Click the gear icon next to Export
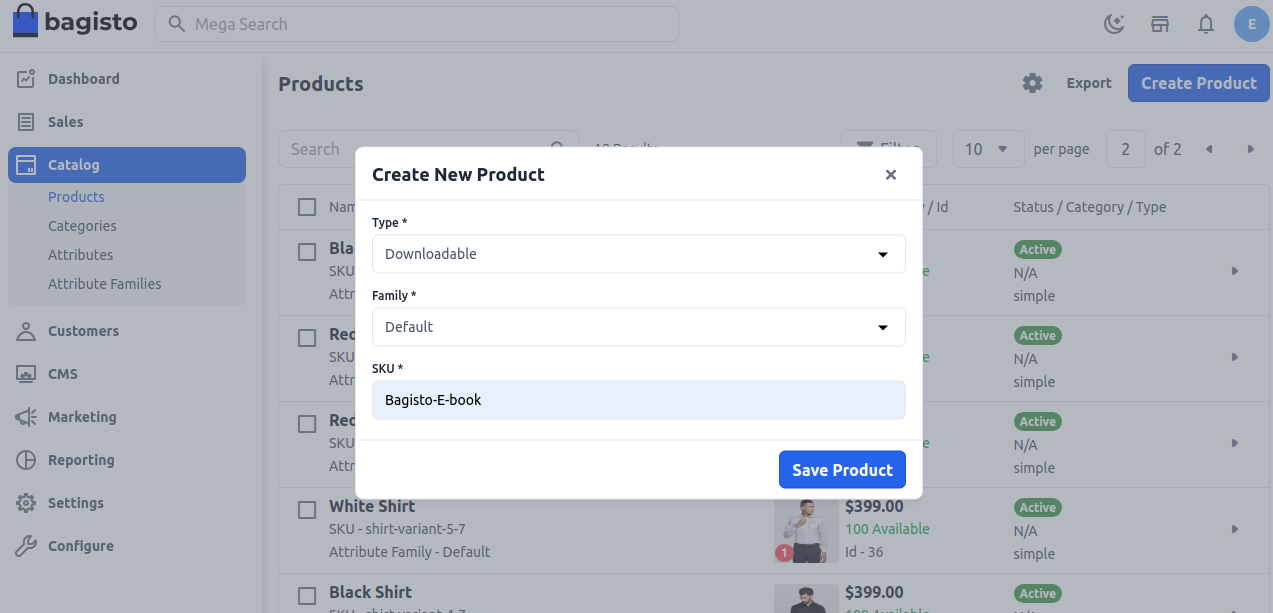Image resolution: width=1273 pixels, height=613 pixels. click(1032, 83)
